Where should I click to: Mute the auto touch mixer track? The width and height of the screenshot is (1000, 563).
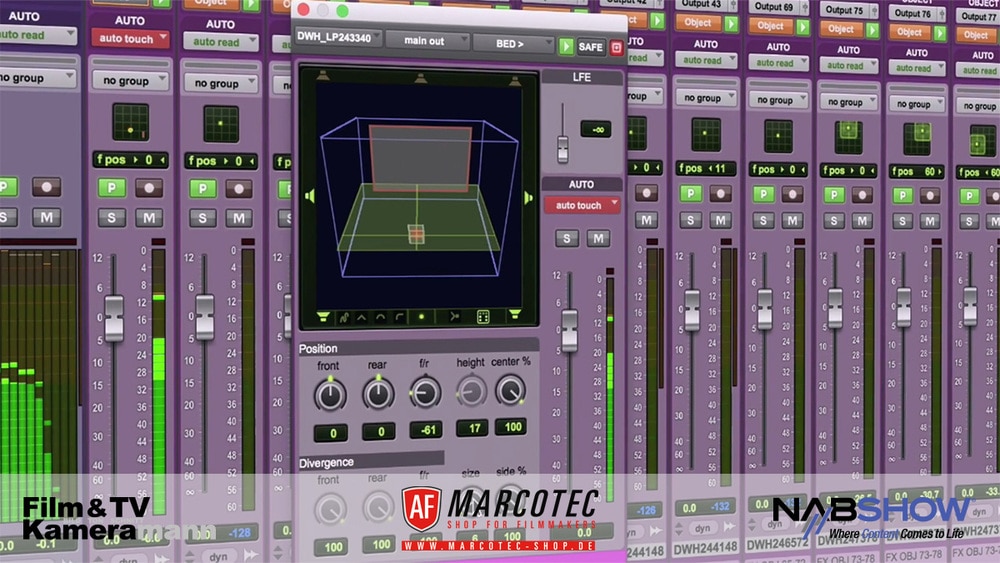149,218
